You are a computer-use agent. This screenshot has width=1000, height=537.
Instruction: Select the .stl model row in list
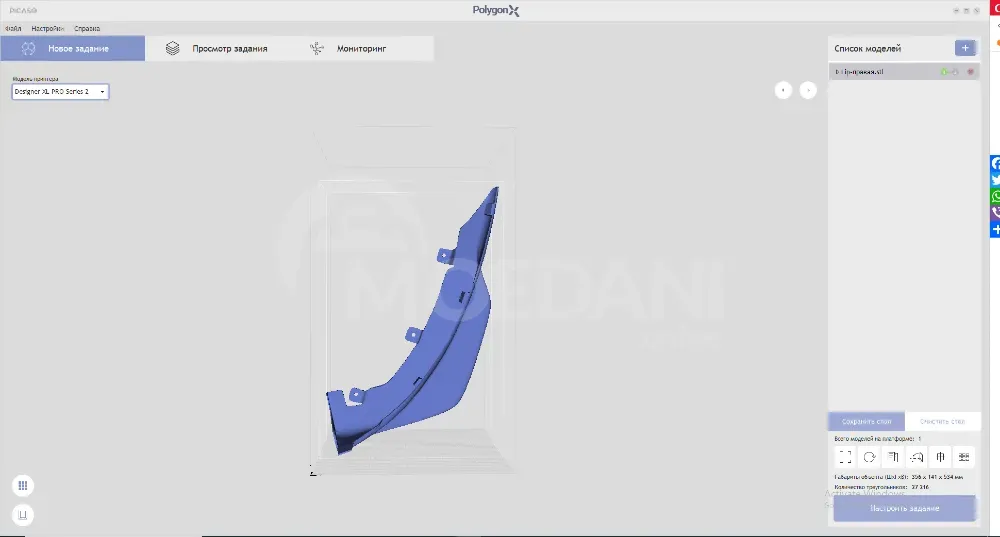click(904, 71)
